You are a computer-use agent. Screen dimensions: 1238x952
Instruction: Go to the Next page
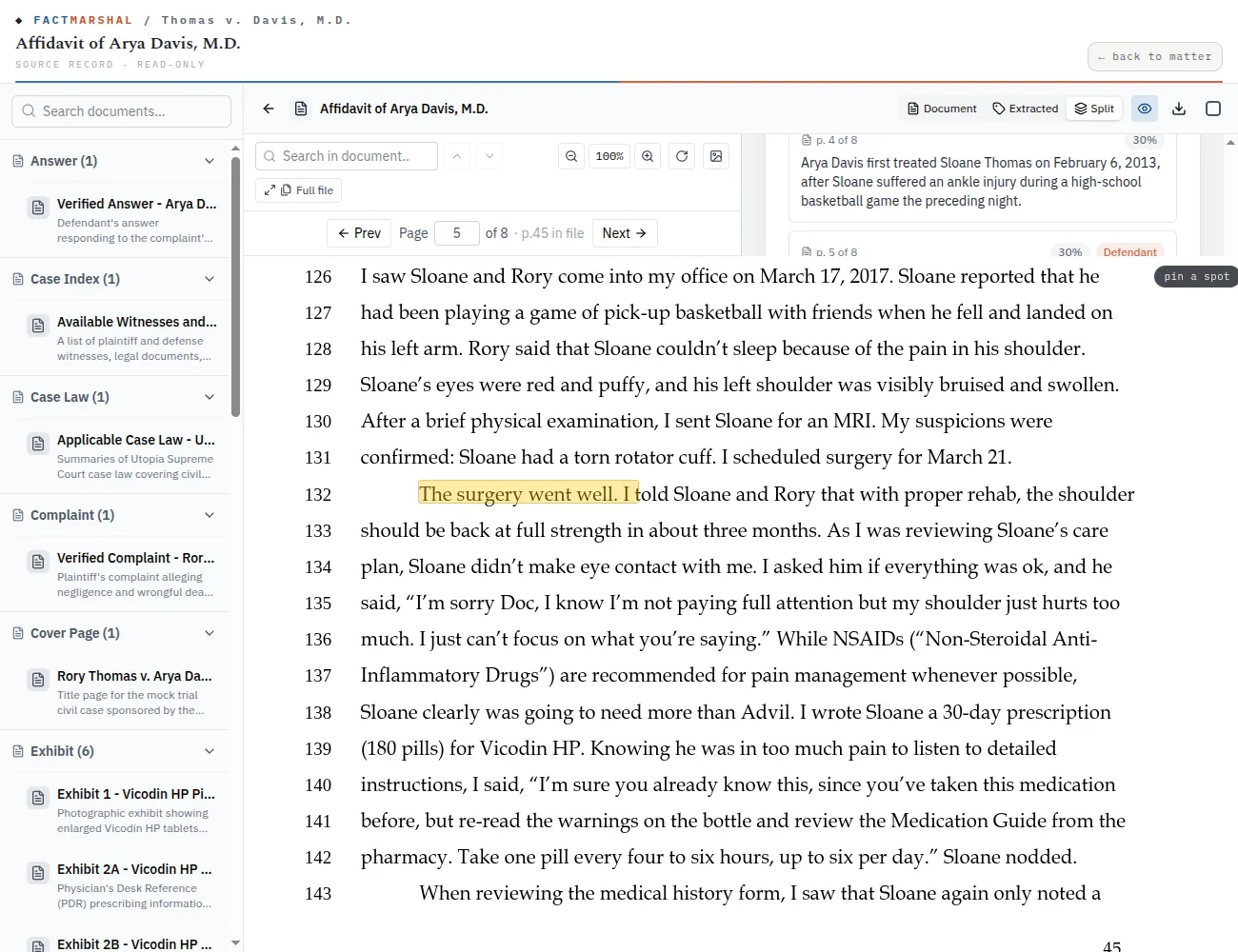(625, 233)
